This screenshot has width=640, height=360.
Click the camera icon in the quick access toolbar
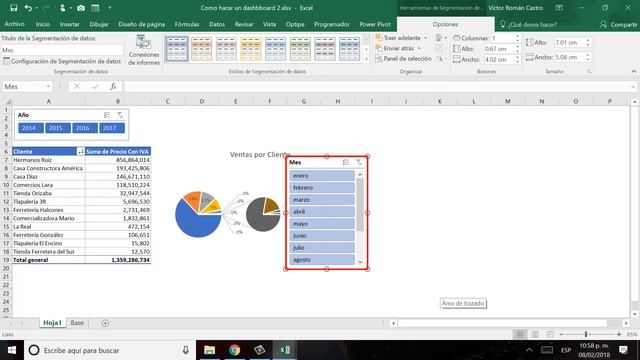[x=81, y=8]
